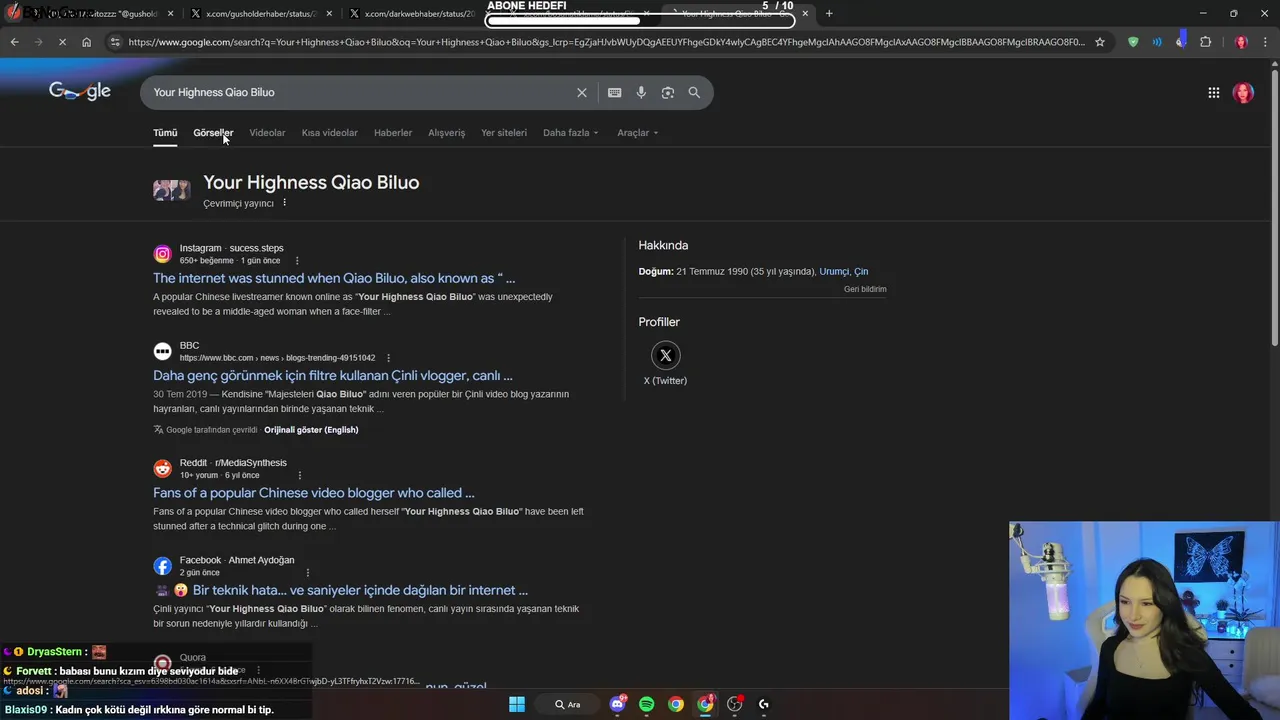Screen dimensions: 1280x720
Task: Open more options for BBC result
Action: click(x=388, y=358)
